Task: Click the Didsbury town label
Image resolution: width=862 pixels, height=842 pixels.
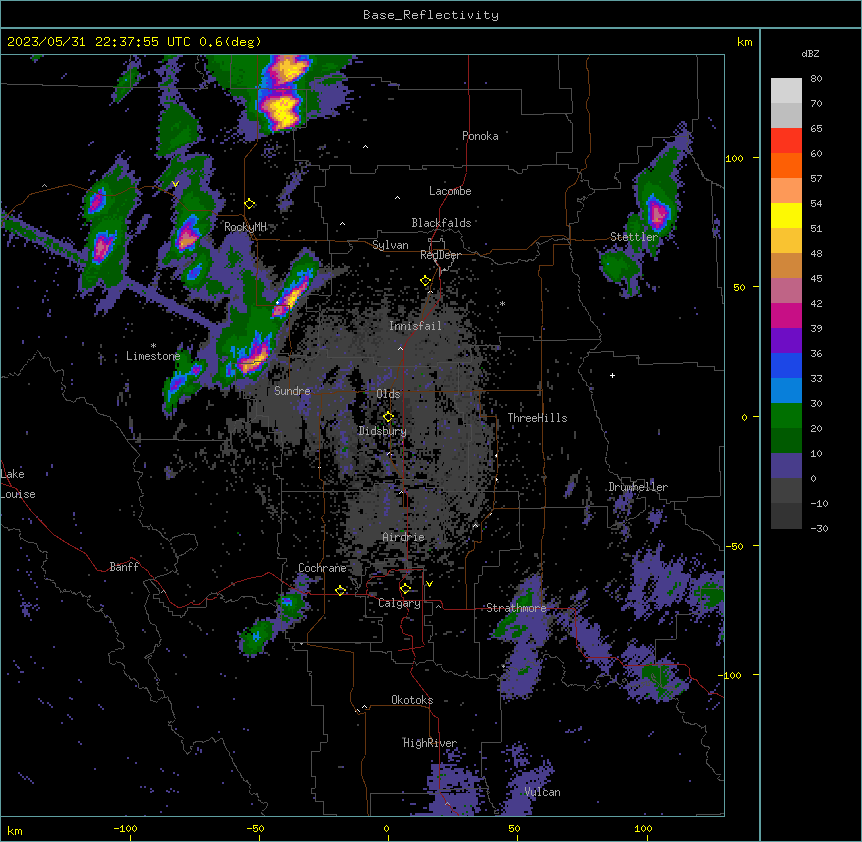Action: (x=382, y=431)
